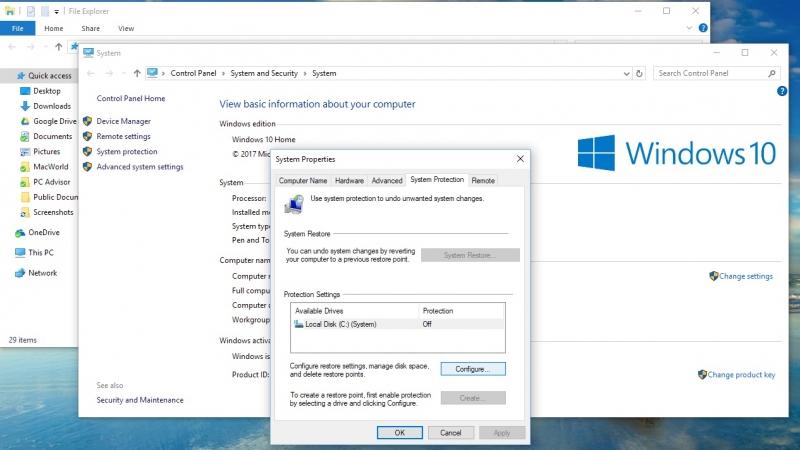Click the disabled Create button
Image resolution: width=800 pixels, height=450 pixels.
pyautogui.click(x=473, y=398)
